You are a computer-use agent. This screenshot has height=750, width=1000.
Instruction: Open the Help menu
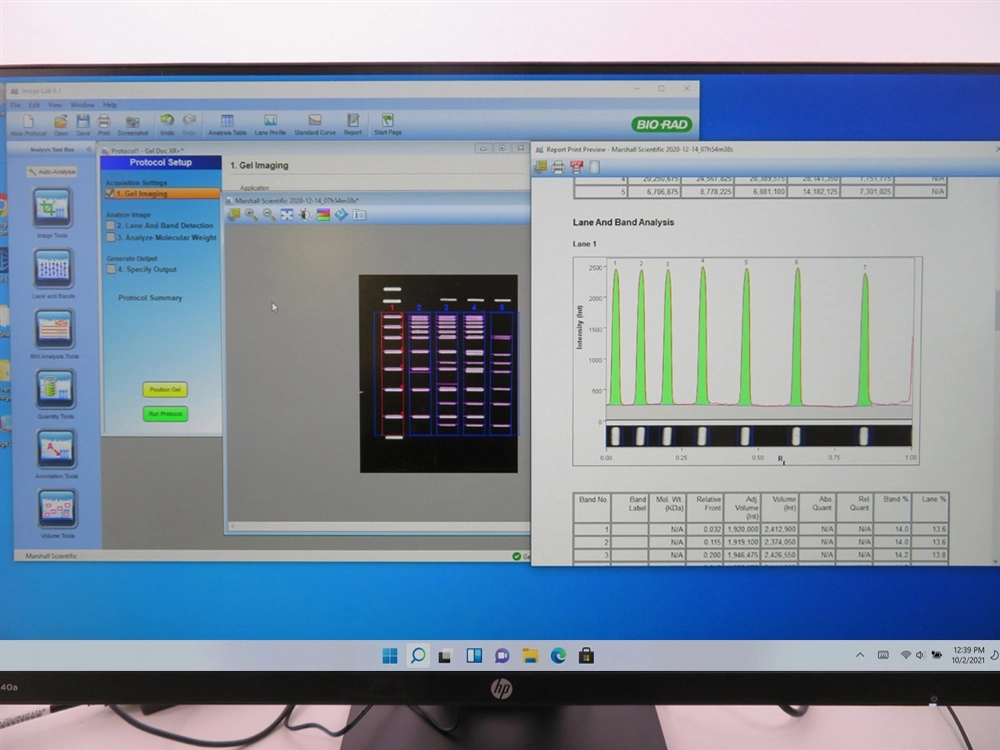pos(109,104)
